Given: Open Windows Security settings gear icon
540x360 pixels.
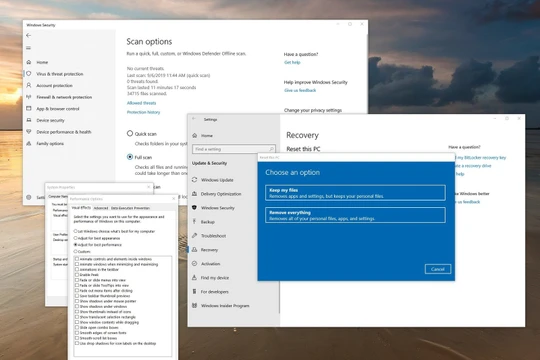Looking at the screenshot, I should pos(29,197).
